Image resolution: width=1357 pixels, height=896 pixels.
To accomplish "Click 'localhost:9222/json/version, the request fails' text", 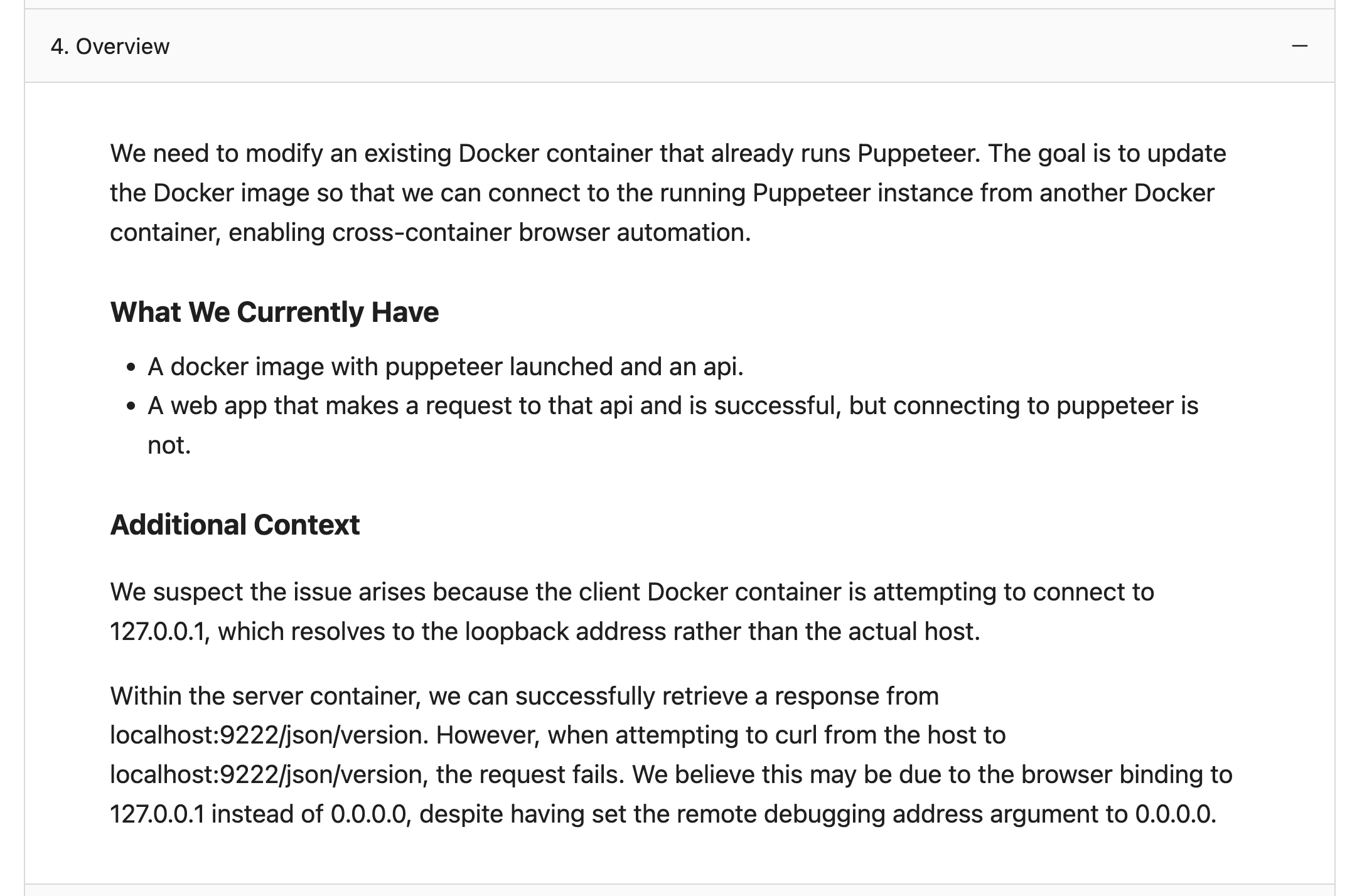I will tap(367, 775).
